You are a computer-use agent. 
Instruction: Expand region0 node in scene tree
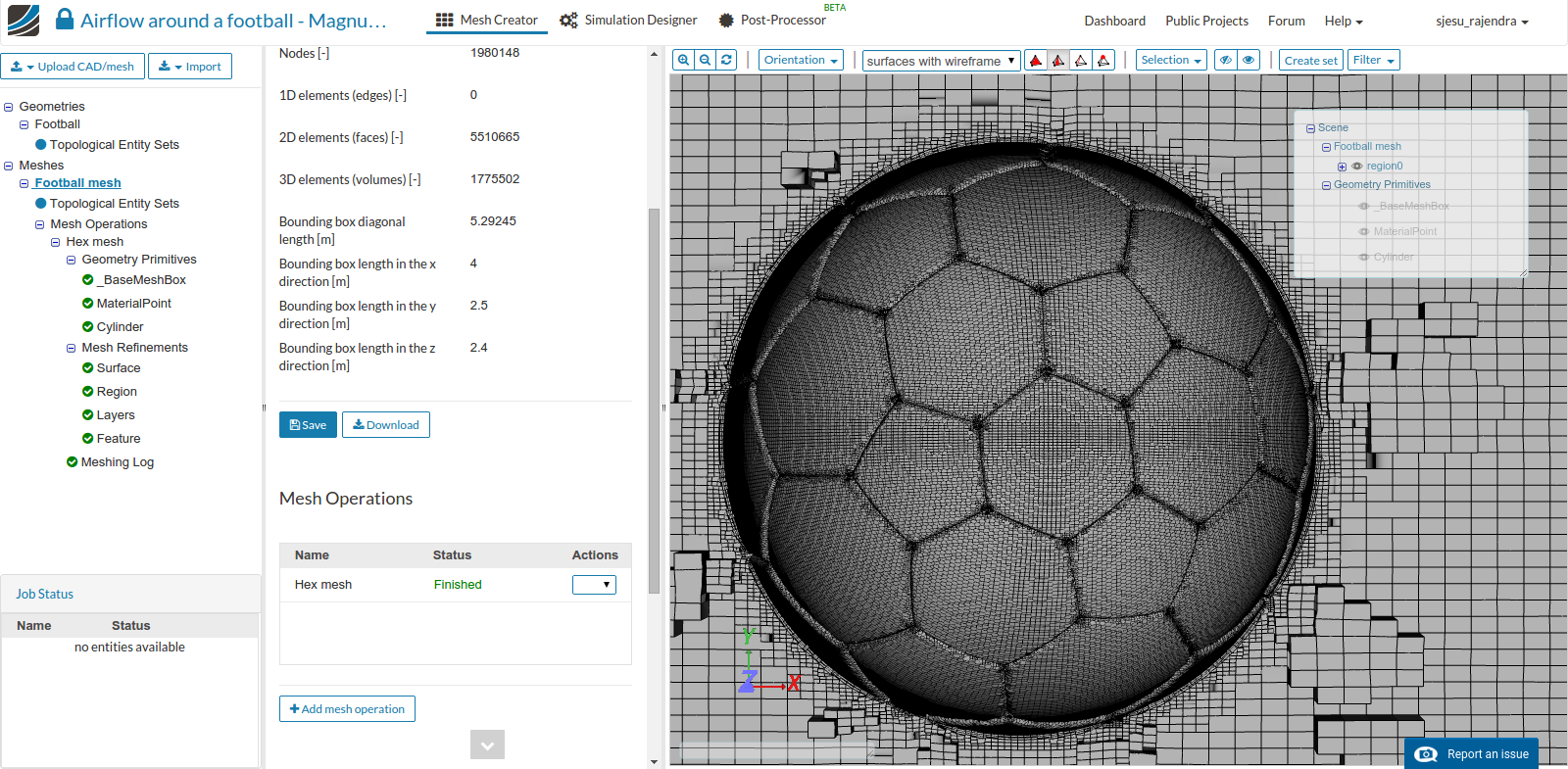(x=1342, y=167)
